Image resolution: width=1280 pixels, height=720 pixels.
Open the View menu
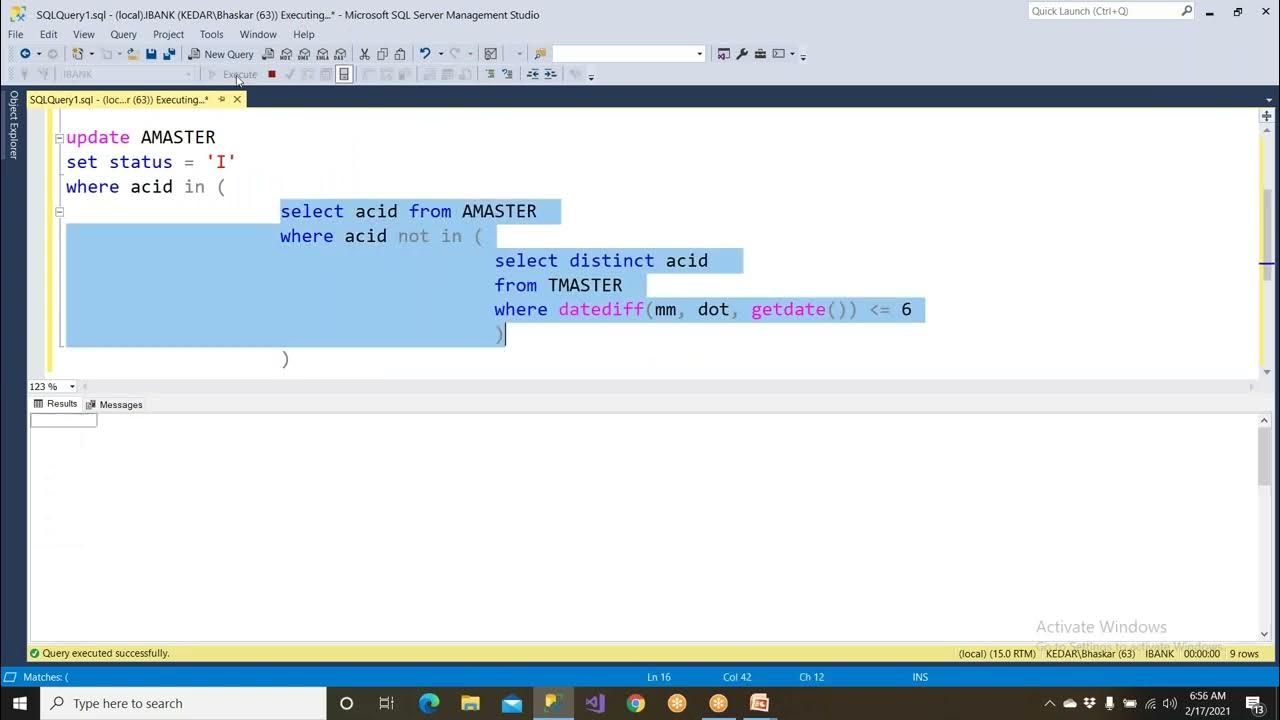pos(84,34)
